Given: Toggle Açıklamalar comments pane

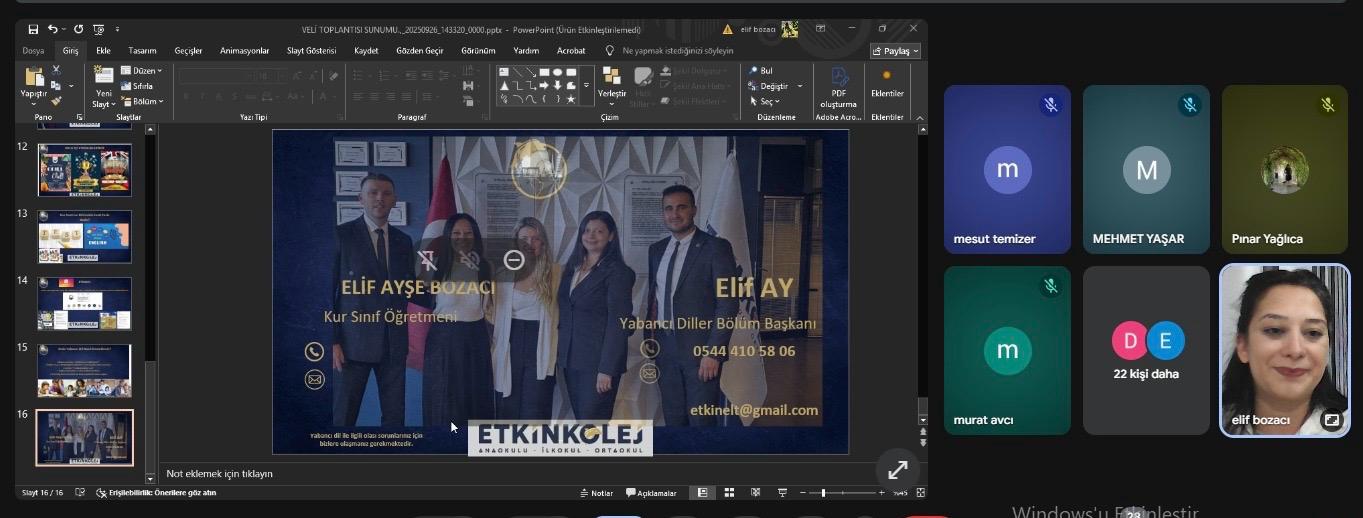Looking at the screenshot, I should coord(651,493).
